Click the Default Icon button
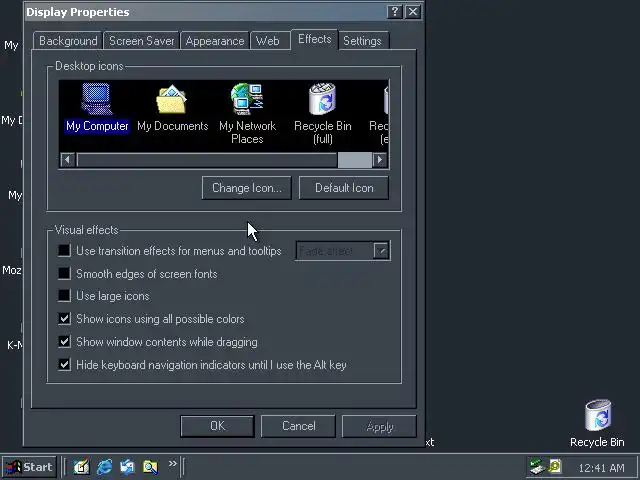This screenshot has height=480, width=640. [x=344, y=188]
